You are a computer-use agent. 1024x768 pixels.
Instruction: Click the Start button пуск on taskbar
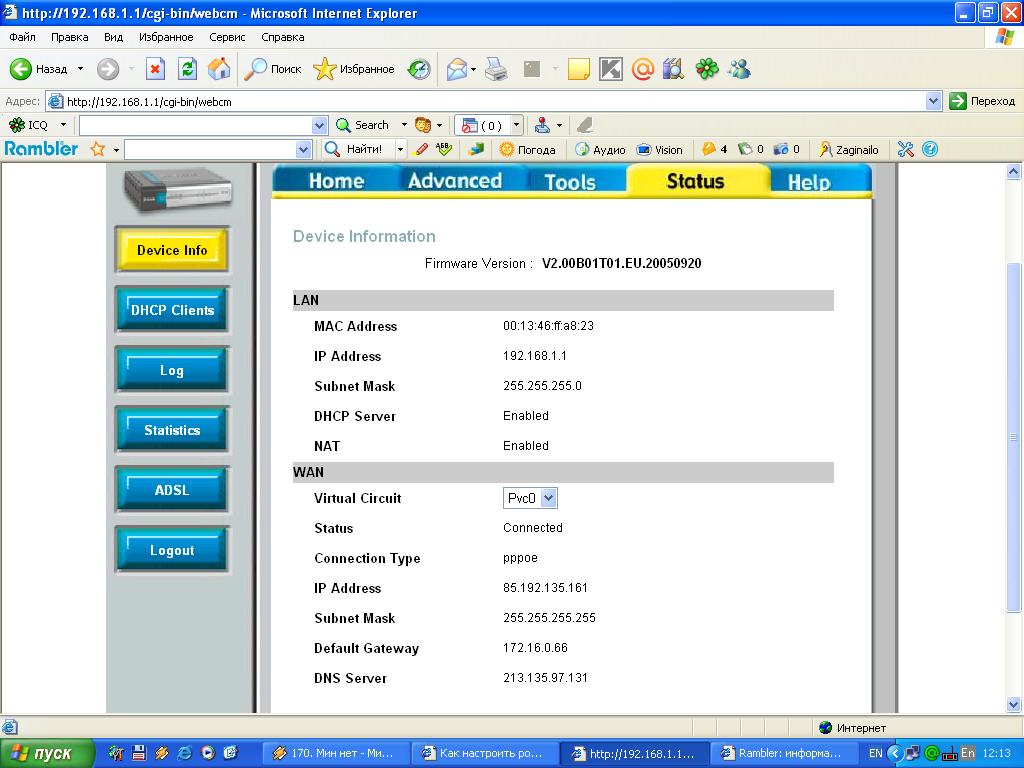pyautogui.click(x=47, y=753)
